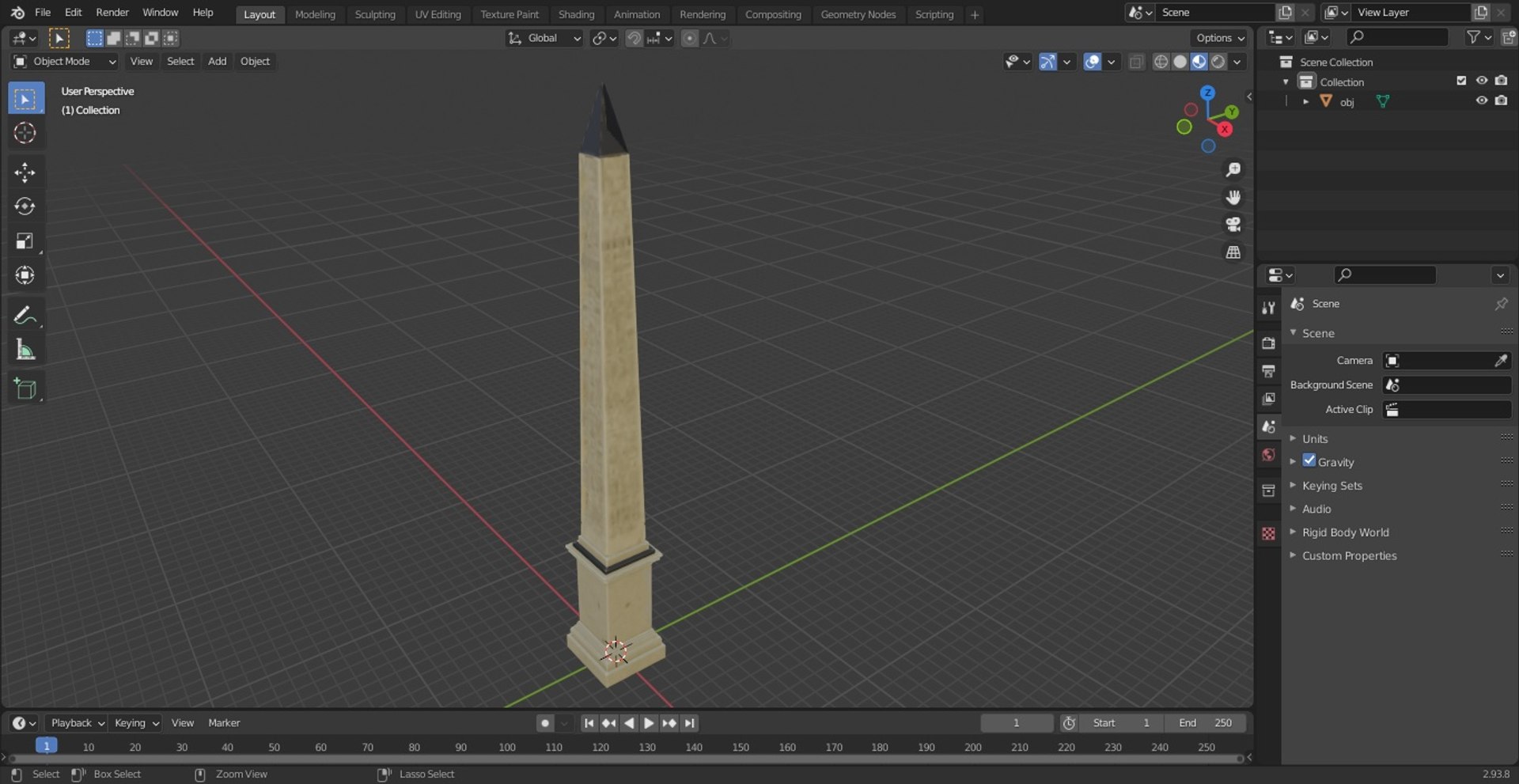1519x784 pixels.
Task: Open the Output properties tab
Action: [x=1268, y=371]
